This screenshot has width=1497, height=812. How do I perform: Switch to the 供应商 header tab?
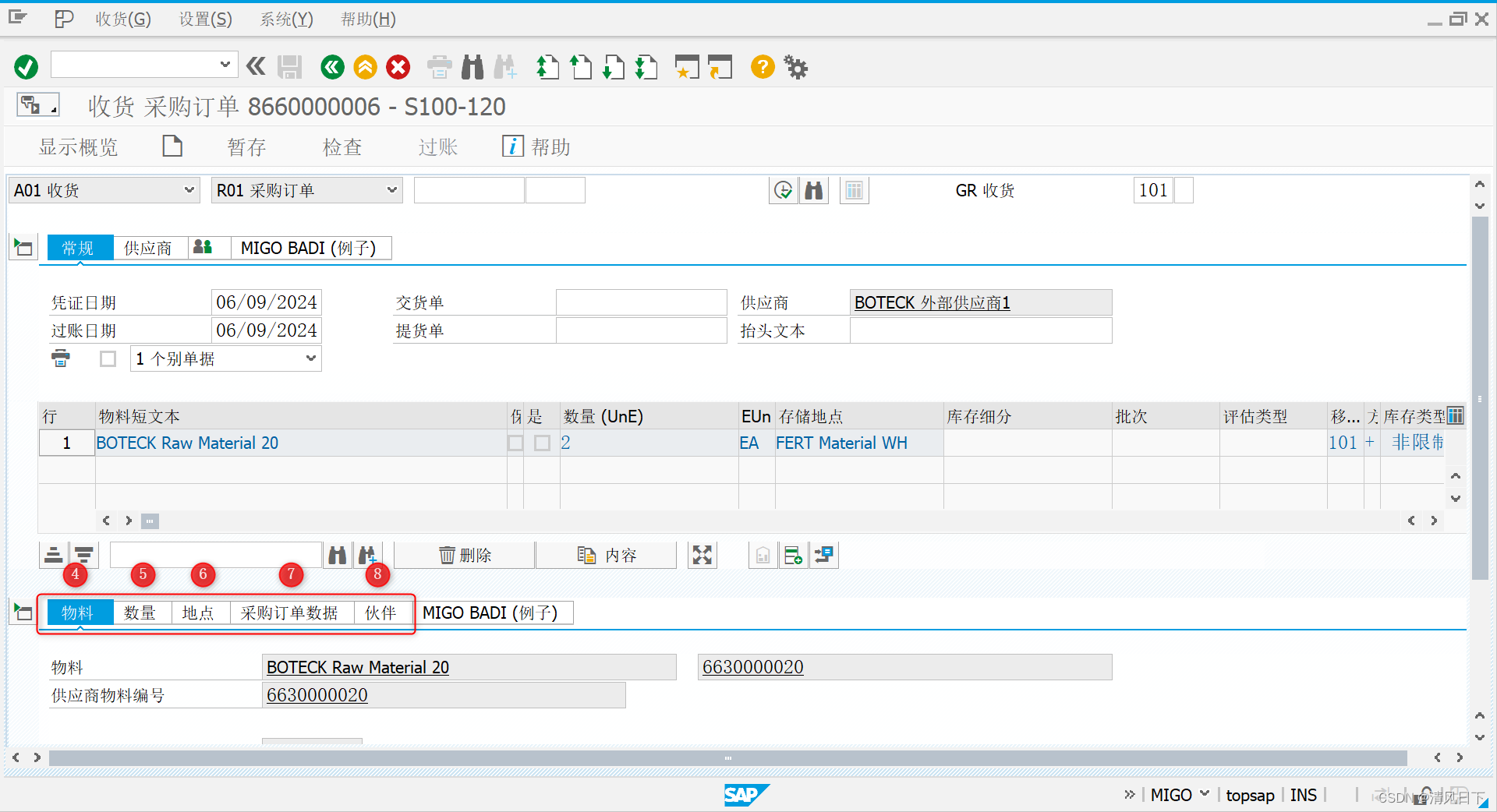point(148,248)
